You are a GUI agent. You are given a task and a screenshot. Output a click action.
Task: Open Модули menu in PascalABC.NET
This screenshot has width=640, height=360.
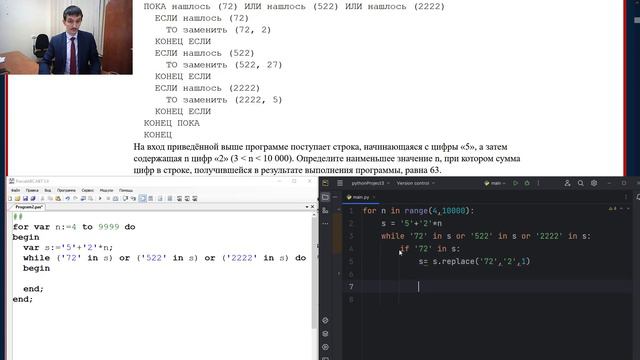point(106,190)
